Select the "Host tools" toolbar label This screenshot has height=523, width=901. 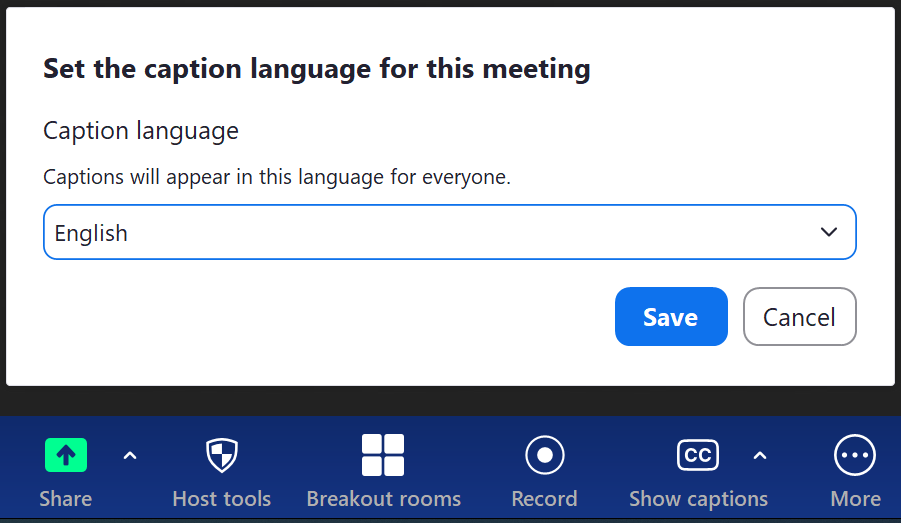click(221, 499)
